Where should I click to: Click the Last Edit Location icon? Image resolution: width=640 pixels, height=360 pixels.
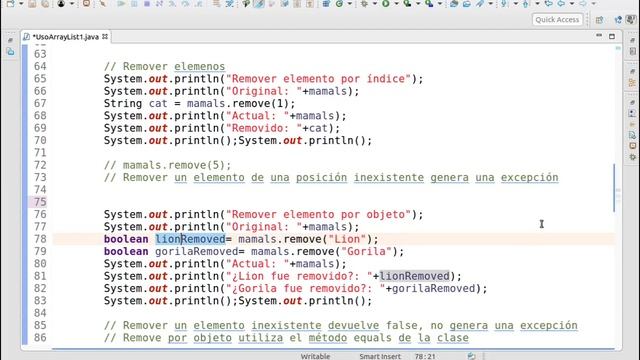[x=549, y=4]
